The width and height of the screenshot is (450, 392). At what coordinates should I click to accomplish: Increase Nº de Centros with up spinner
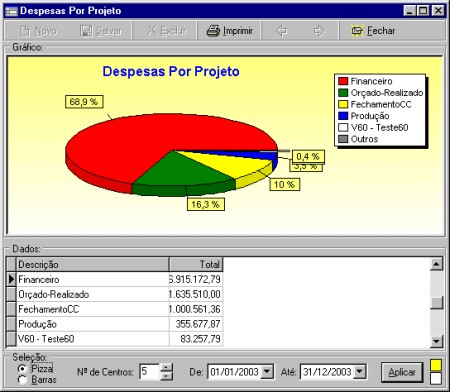coord(166,368)
